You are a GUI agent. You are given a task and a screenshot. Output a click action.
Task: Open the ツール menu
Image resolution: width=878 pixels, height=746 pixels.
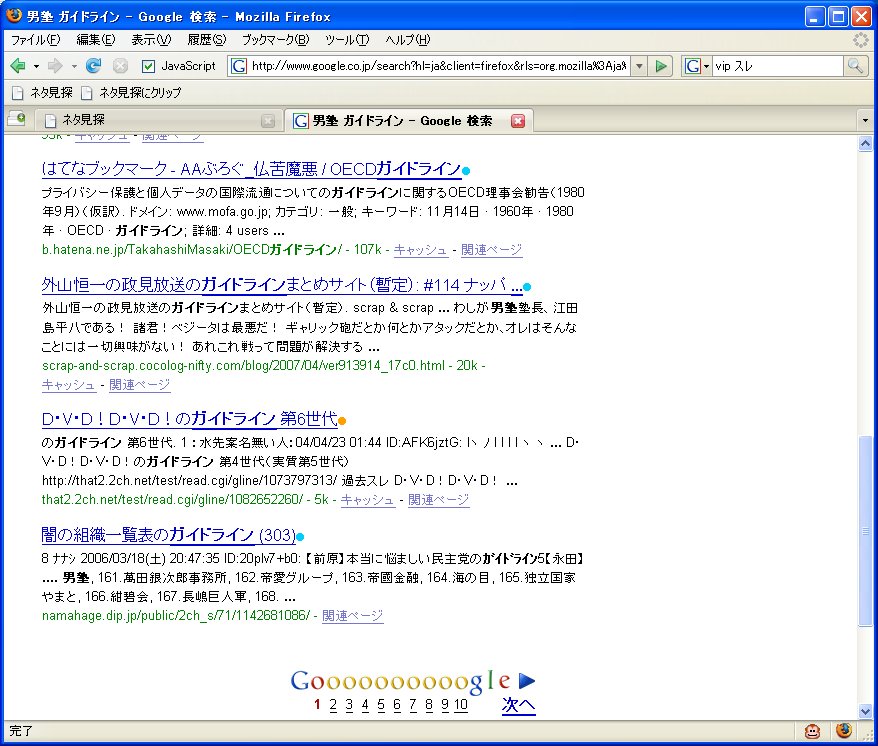pyautogui.click(x=347, y=40)
